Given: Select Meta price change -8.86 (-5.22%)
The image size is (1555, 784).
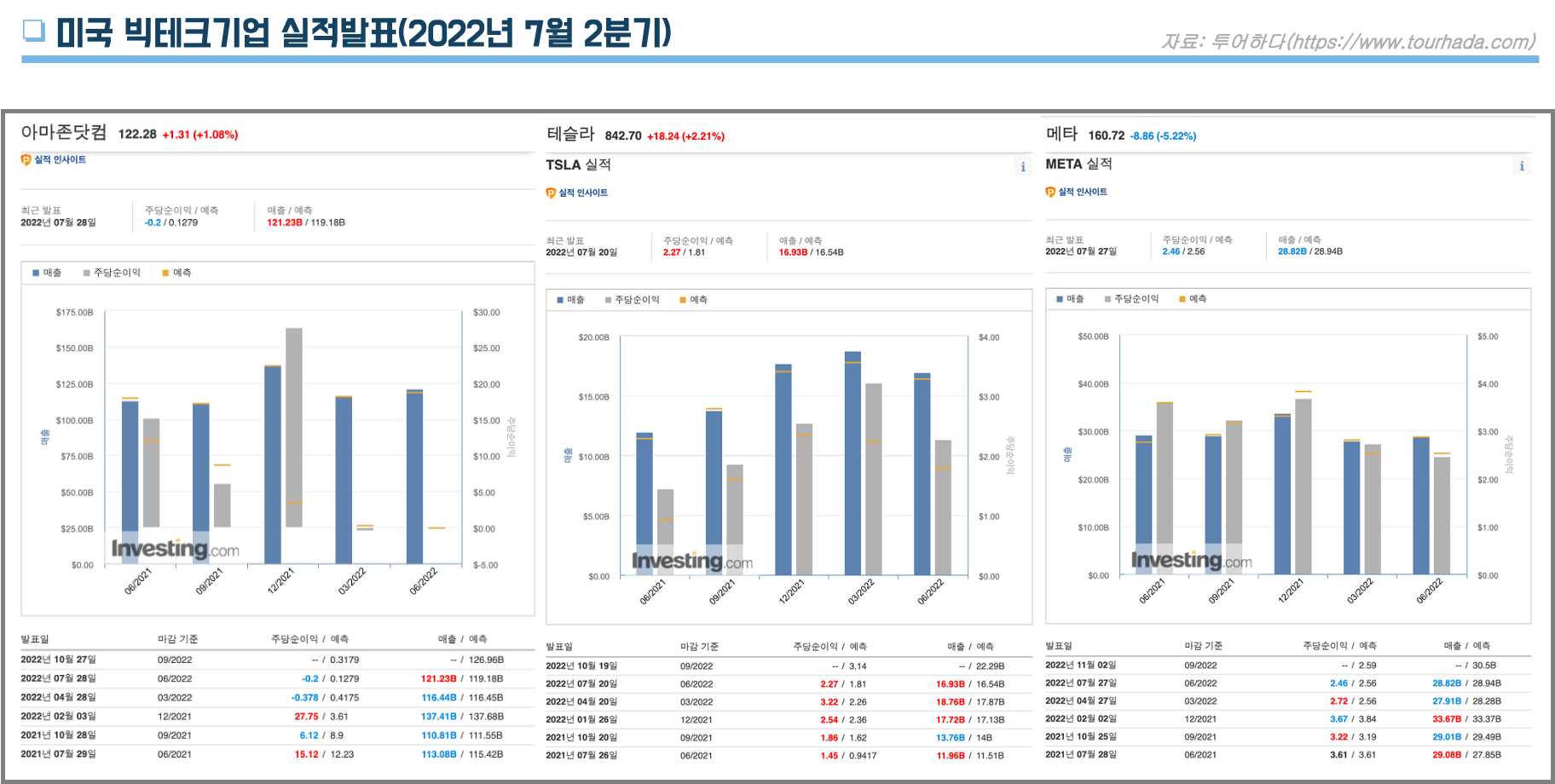Looking at the screenshot, I should point(1163,136).
